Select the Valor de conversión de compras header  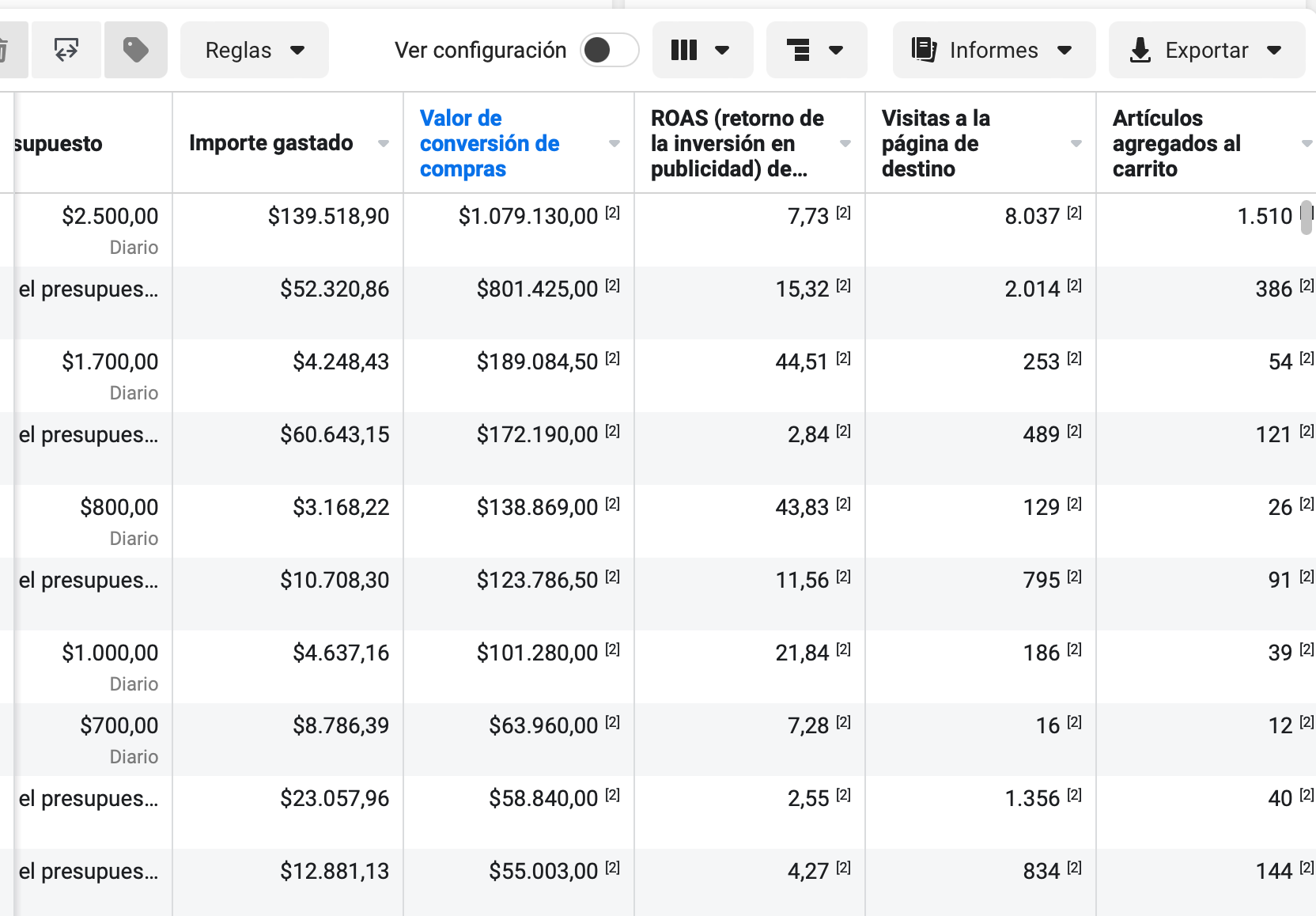tap(490, 143)
